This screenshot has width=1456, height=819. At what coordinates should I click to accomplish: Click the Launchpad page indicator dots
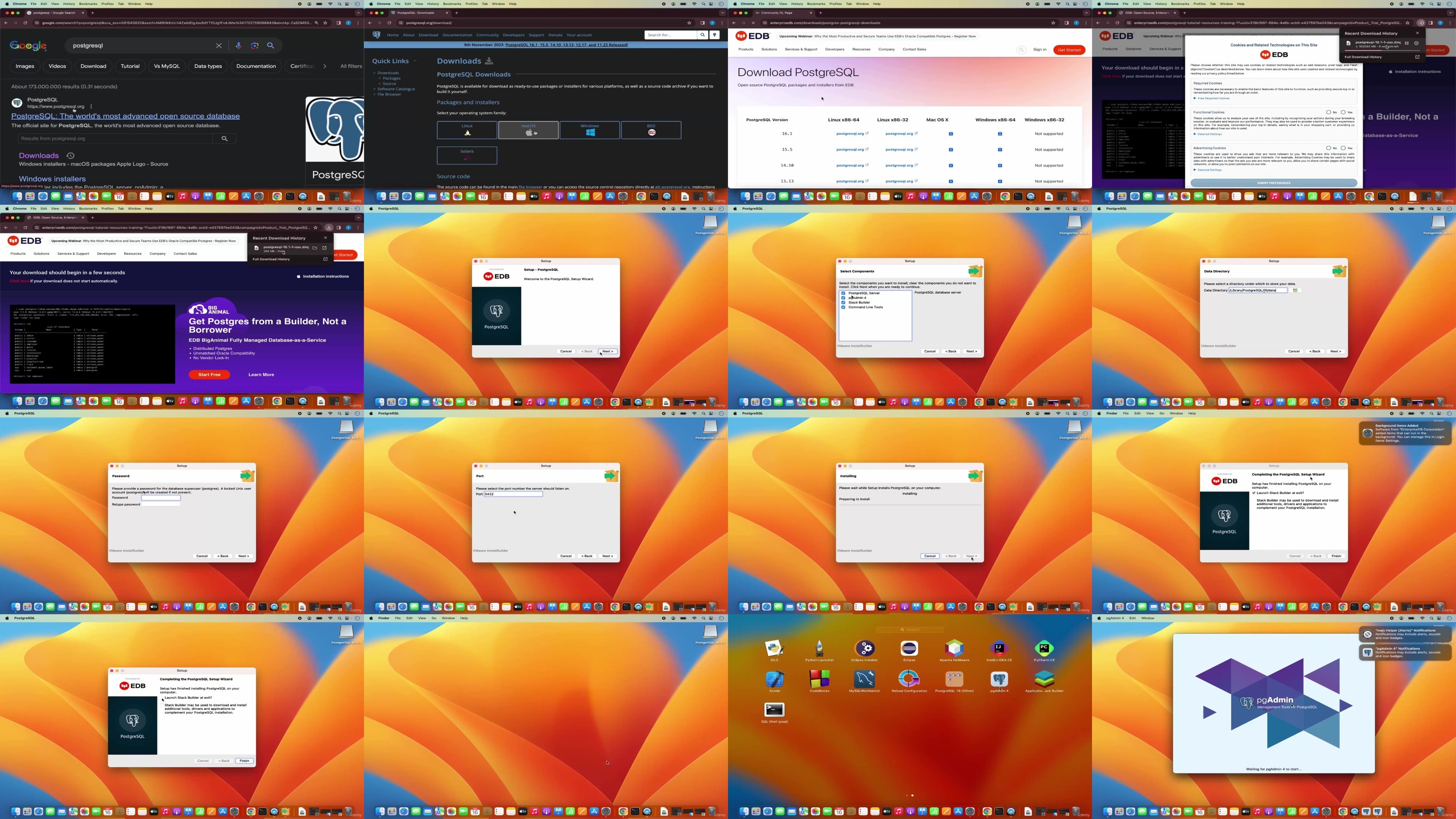tap(910, 795)
